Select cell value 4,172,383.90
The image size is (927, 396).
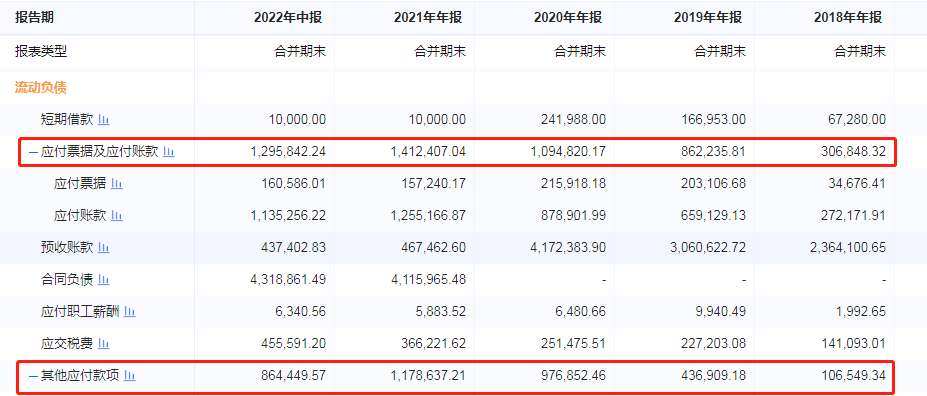pyautogui.click(x=568, y=248)
